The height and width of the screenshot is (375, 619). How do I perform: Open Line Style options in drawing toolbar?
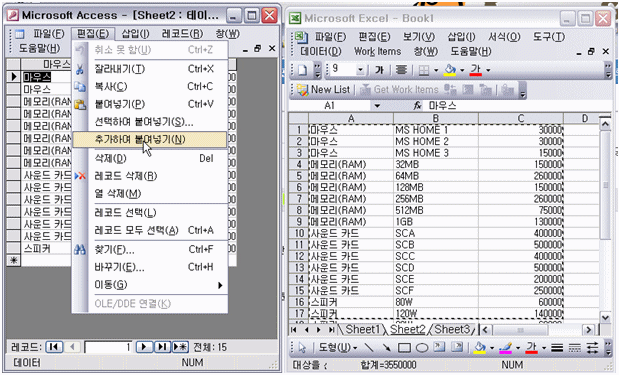(x=557, y=348)
